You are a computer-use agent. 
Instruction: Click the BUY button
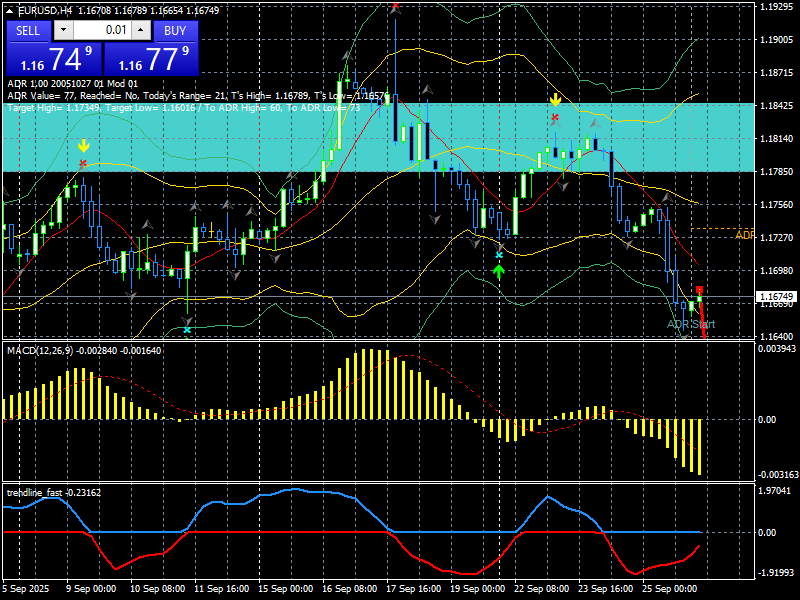pyautogui.click(x=175, y=31)
